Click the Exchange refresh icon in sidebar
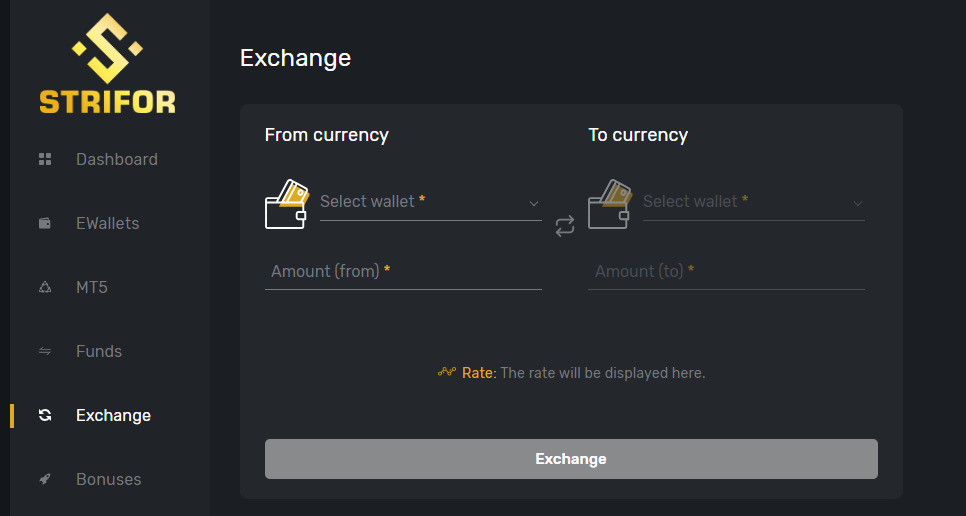 click(45, 416)
